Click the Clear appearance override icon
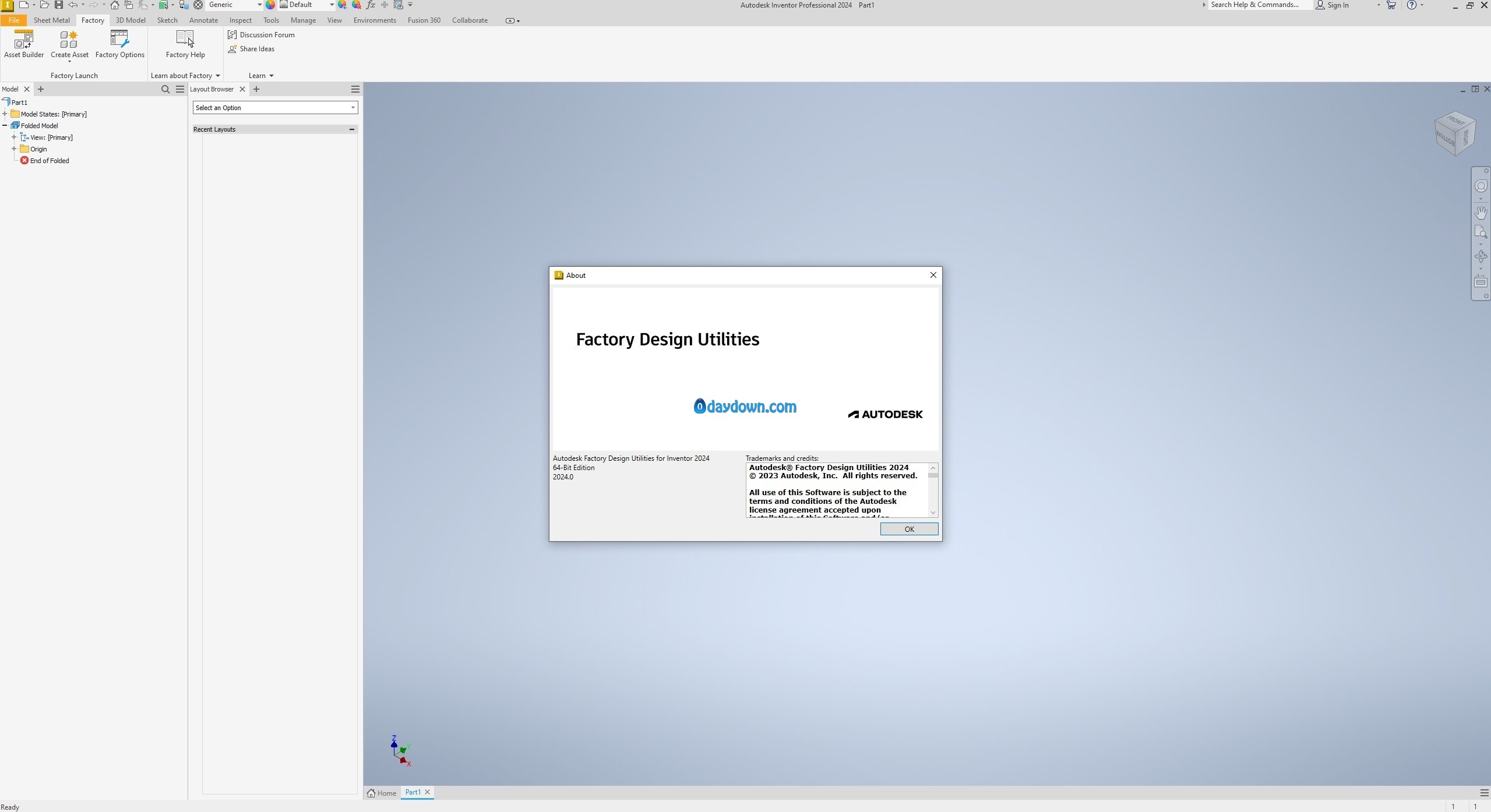 (x=357, y=5)
